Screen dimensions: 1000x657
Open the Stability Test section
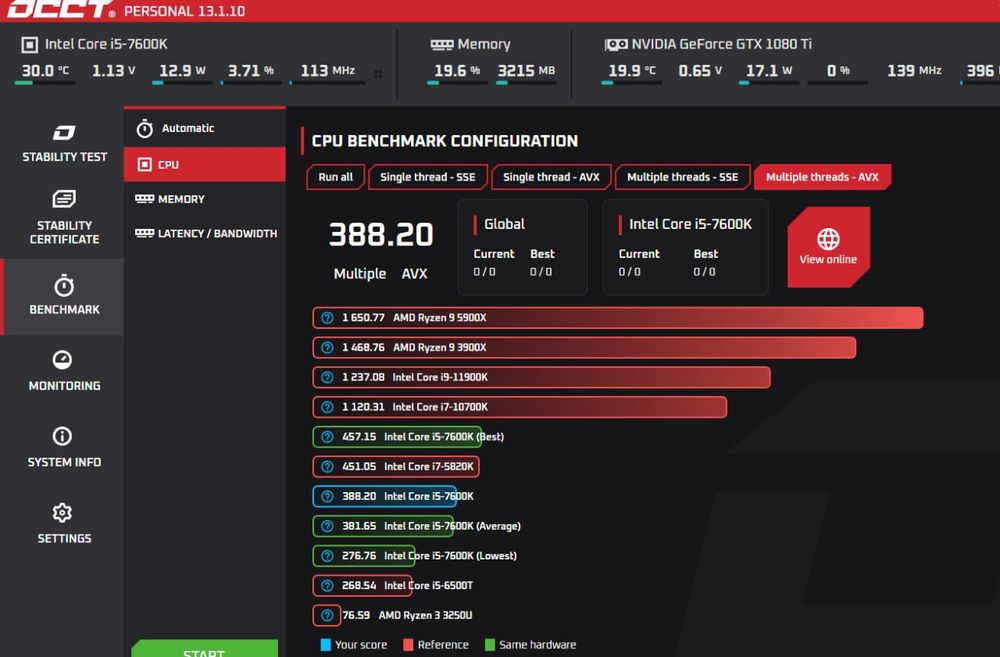(x=64, y=144)
